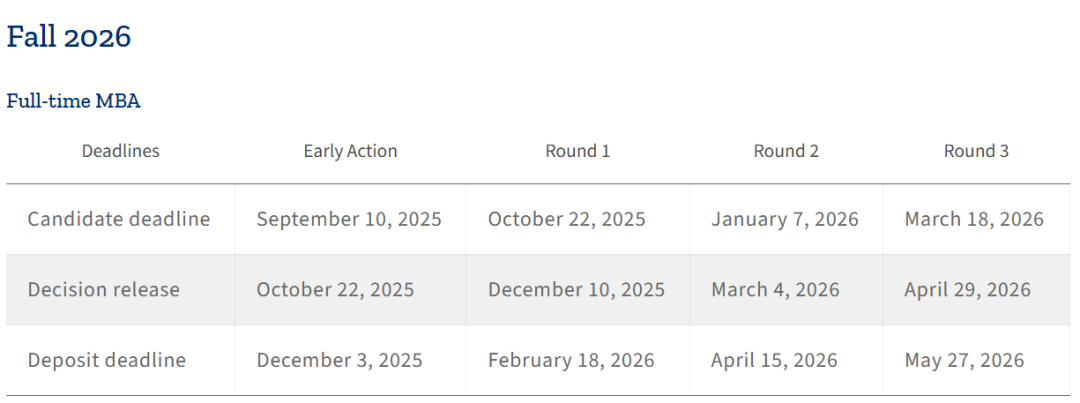Viewport: 1080px width, 403px height.
Task: Select the February 18, 2026 cell
Action: click(571, 360)
